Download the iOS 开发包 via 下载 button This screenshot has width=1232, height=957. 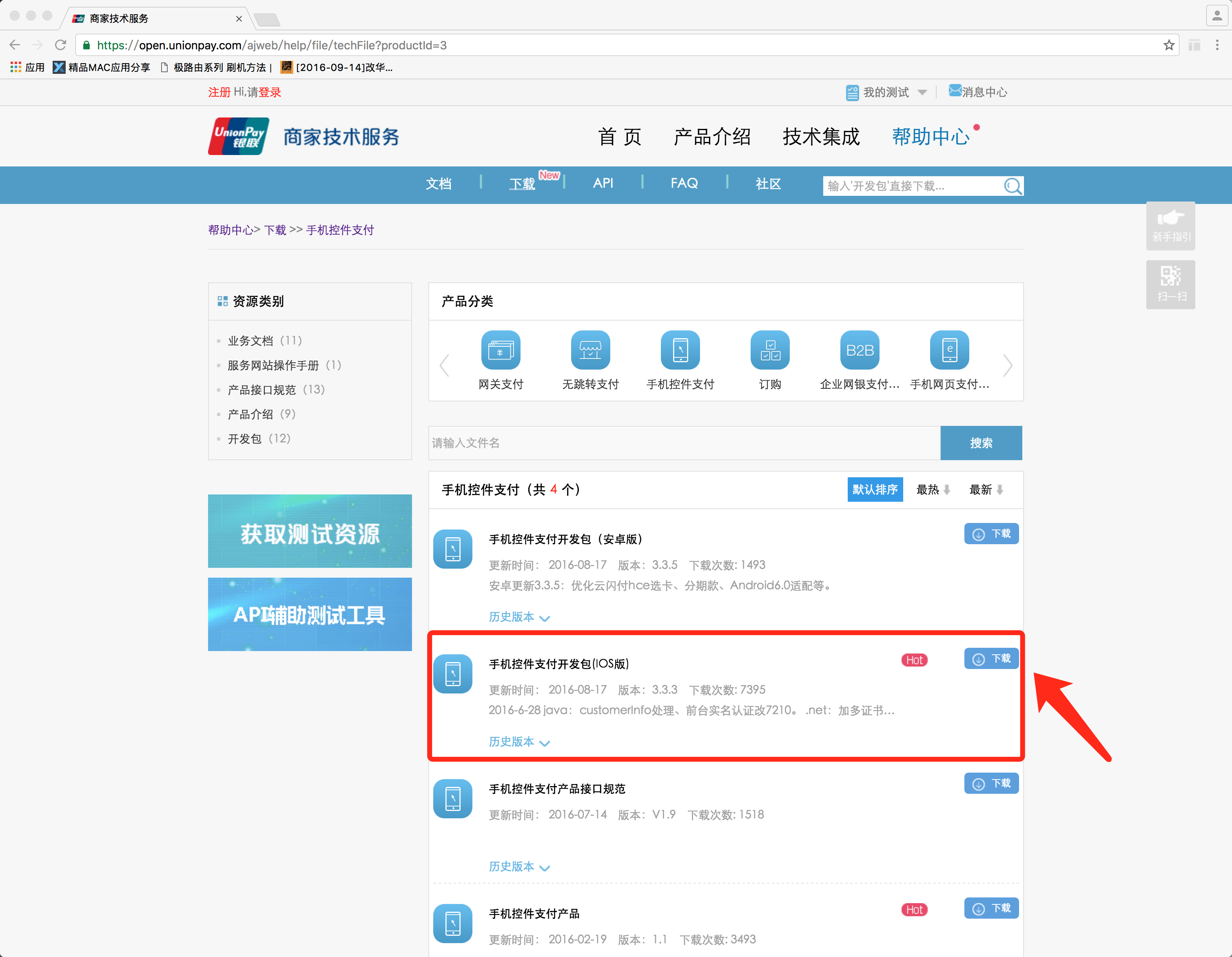coord(991,659)
